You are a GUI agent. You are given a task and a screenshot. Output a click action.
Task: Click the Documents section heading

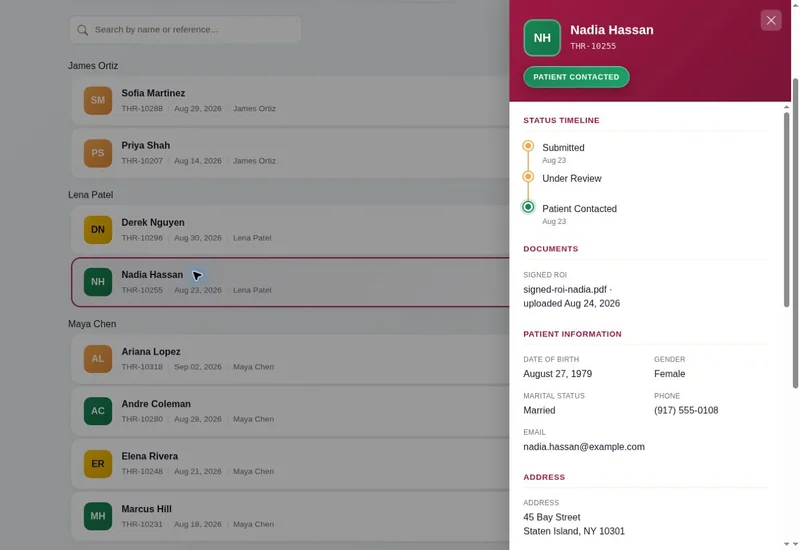(x=551, y=249)
